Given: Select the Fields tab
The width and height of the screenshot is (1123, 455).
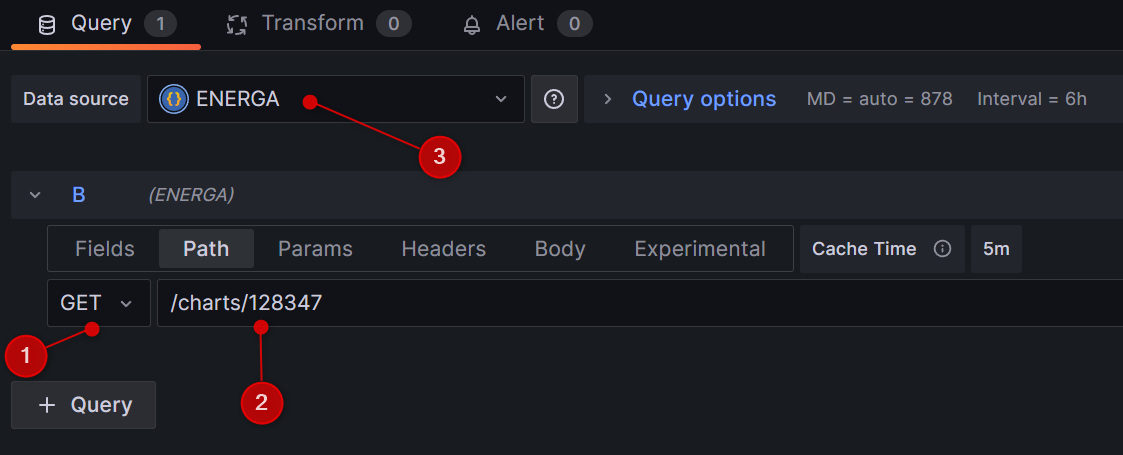Looking at the screenshot, I should point(104,249).
